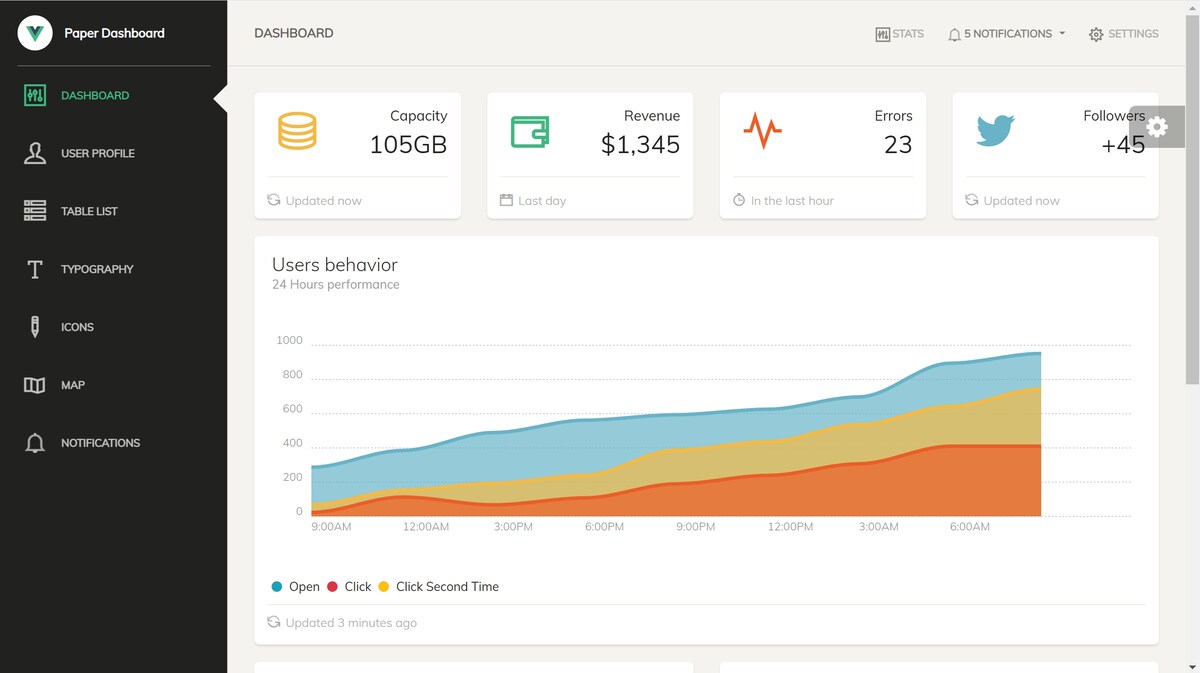Screen dimensions: 1200x673
Task: Open the Stats link in top navbar
Action: coord(899,33)
